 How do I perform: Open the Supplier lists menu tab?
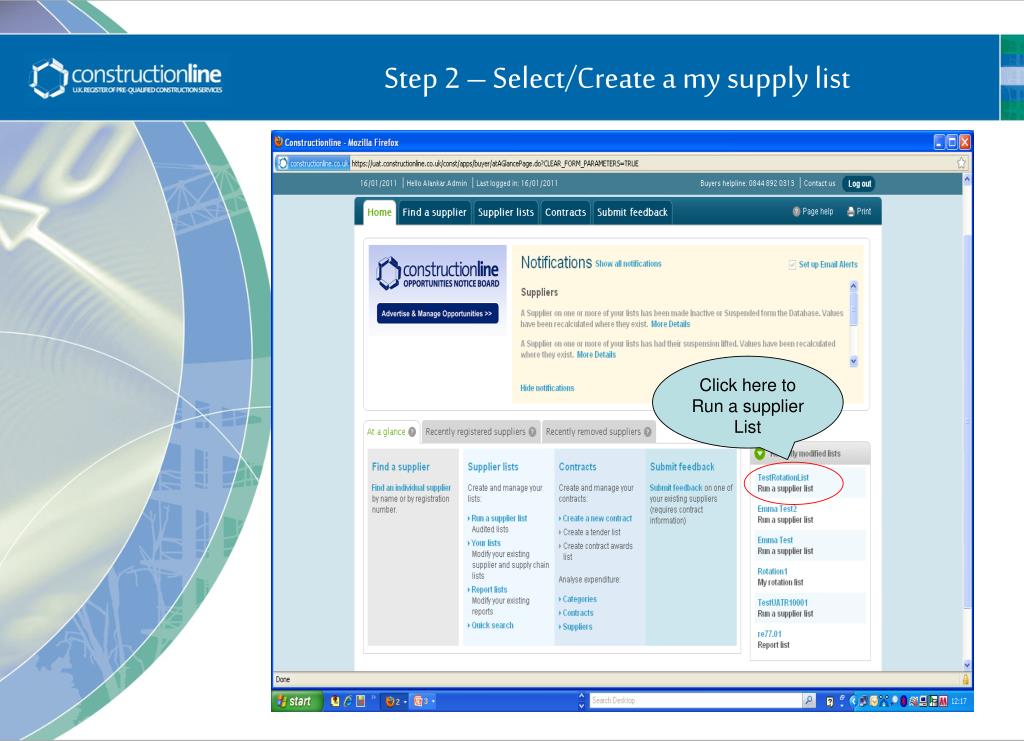coord(505,212)
